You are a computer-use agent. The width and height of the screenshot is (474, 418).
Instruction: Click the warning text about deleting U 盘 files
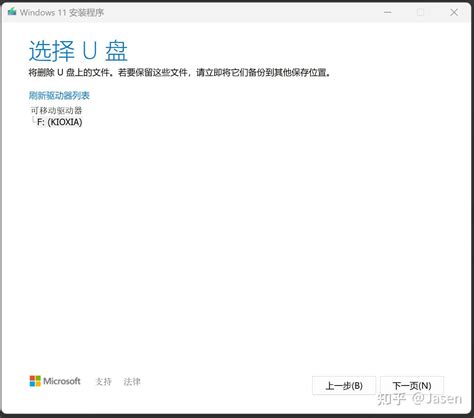pyautogui.click(x=180, y=72)
